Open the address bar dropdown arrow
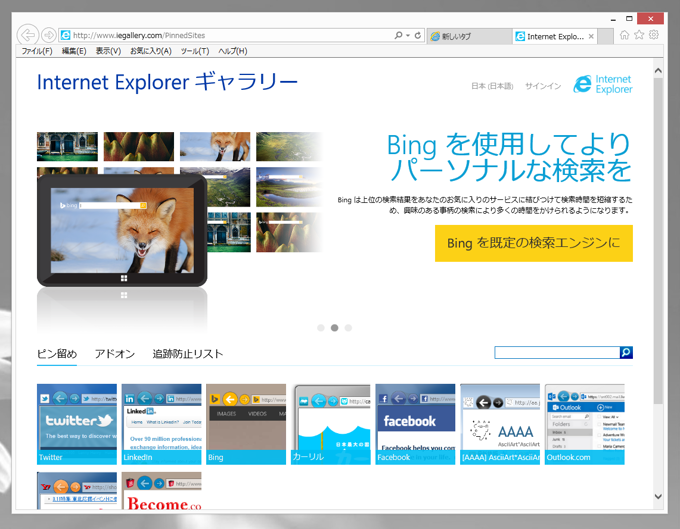The width and height of the screenshot is (680, 529). coord(408,35)
